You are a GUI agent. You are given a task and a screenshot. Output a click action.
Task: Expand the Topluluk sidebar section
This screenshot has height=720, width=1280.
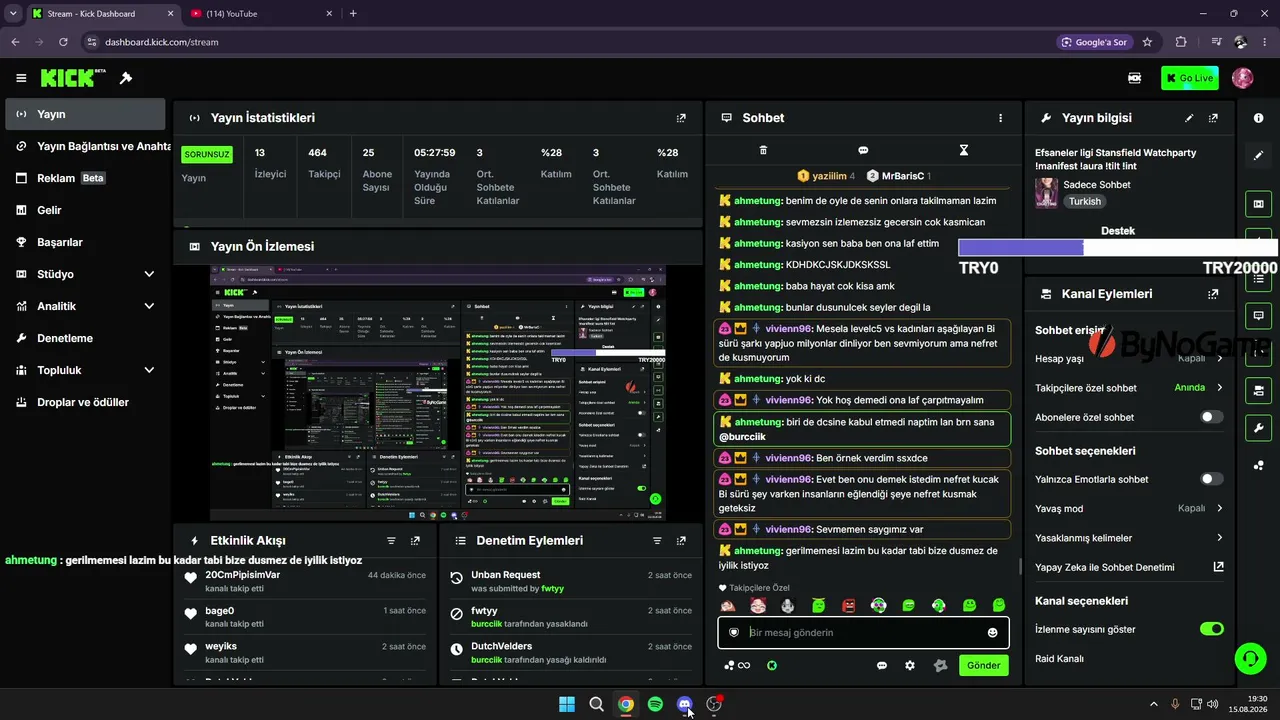pyautogui.click(x=149, y=370)
